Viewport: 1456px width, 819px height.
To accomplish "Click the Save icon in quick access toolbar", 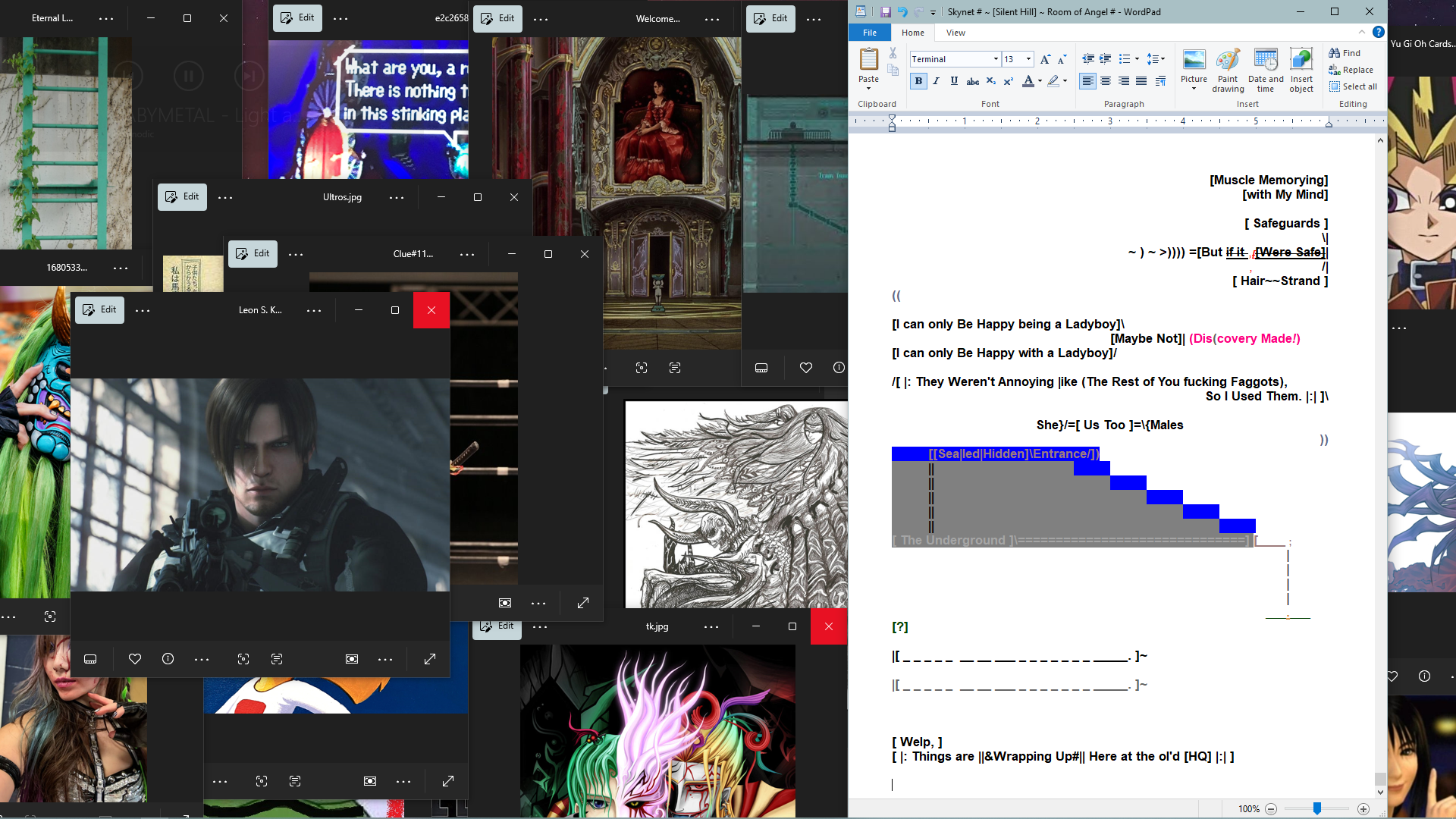I will click(x=885, y=12).
